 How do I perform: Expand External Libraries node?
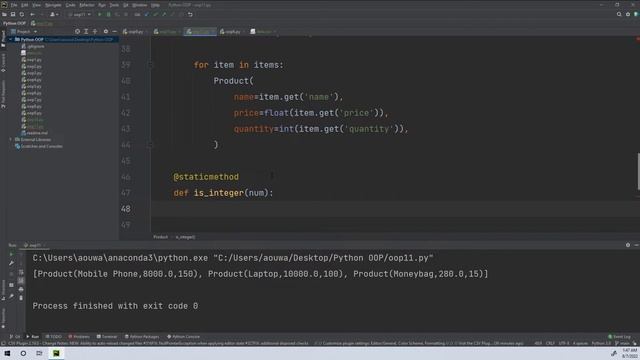pyautogui.click(x=11, y=140)
